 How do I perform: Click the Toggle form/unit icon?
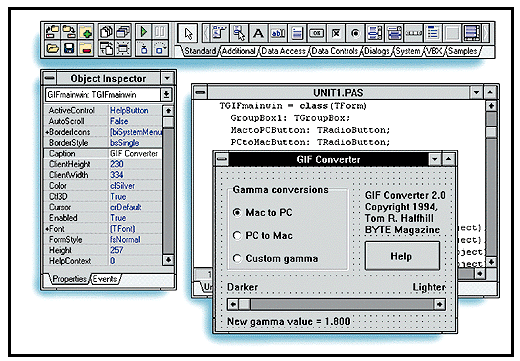pyautogui.click(x=107, y=48)
